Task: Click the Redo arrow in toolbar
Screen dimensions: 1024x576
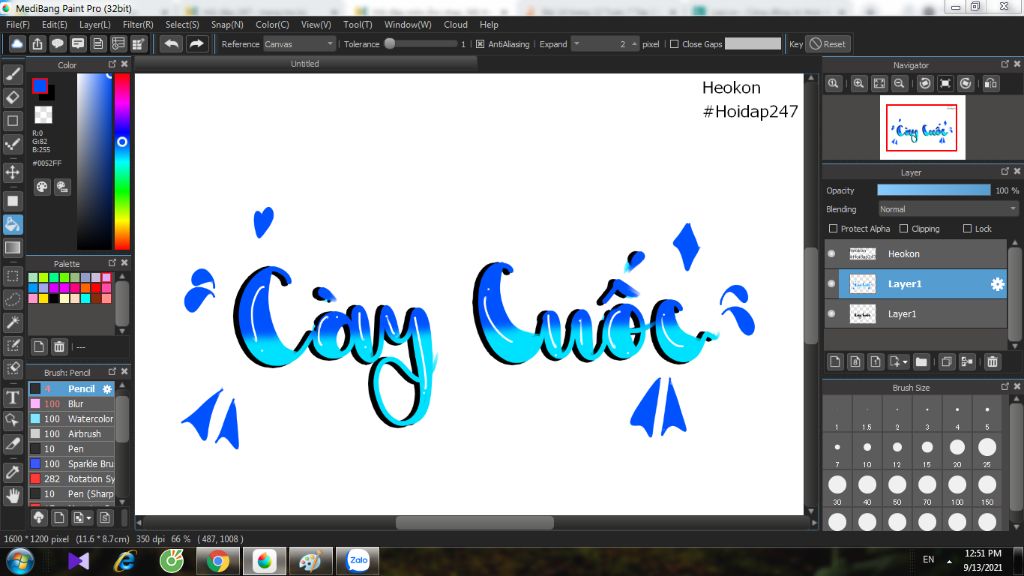Action: (196, 44)
